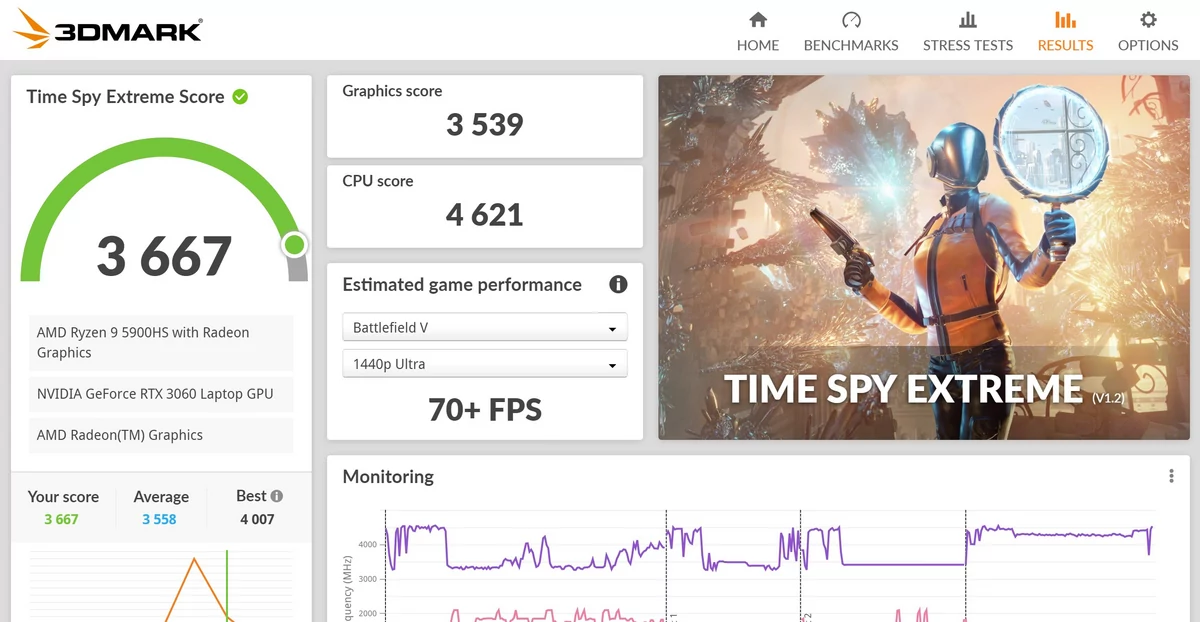Image resolution: width=1200 pixels, height=622 pixels.
Task: Click the Your score value 3 667
Action: coord(61,519)
